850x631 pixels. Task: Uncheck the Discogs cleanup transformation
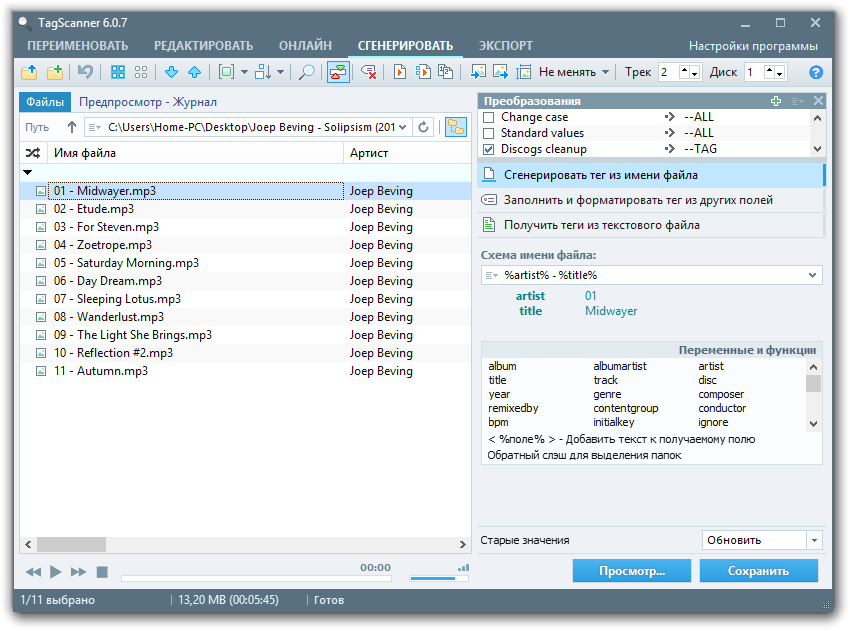click(x=489, y=149)
